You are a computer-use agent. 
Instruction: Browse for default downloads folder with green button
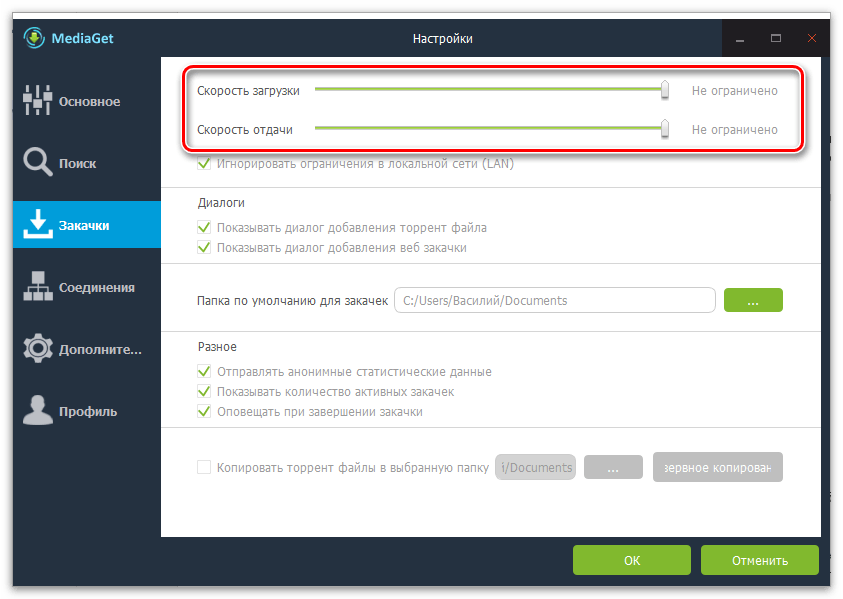pyautogui.click(x=753, y=300)
